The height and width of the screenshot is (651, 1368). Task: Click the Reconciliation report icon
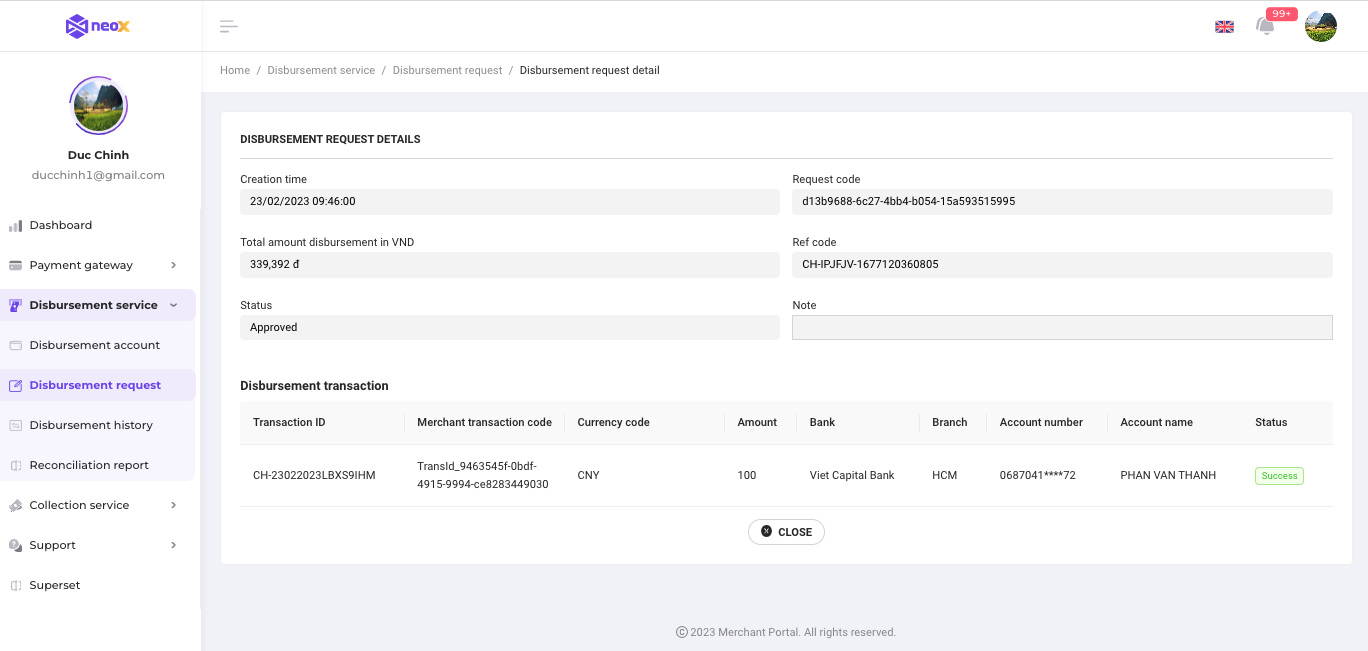(x=15, y=466)
